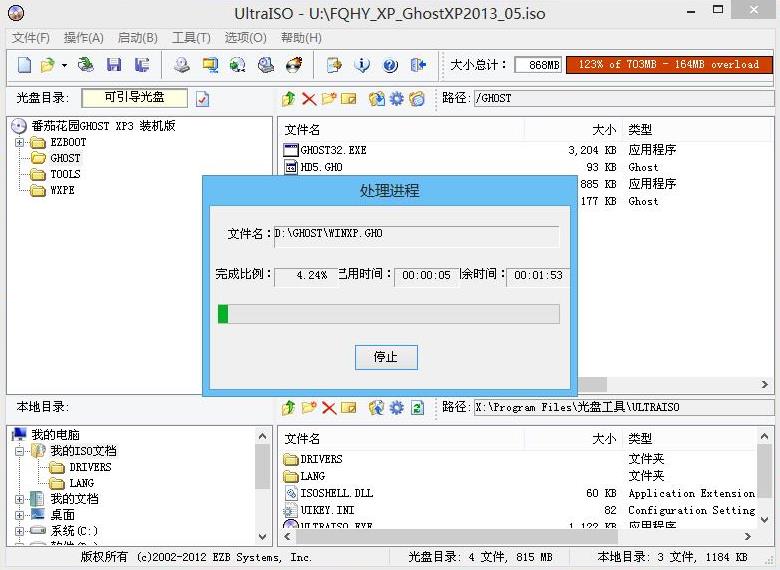The image size is (780, 570).
Task: Expand the EZBOOT folder tree node
Action: coord(19,142)
